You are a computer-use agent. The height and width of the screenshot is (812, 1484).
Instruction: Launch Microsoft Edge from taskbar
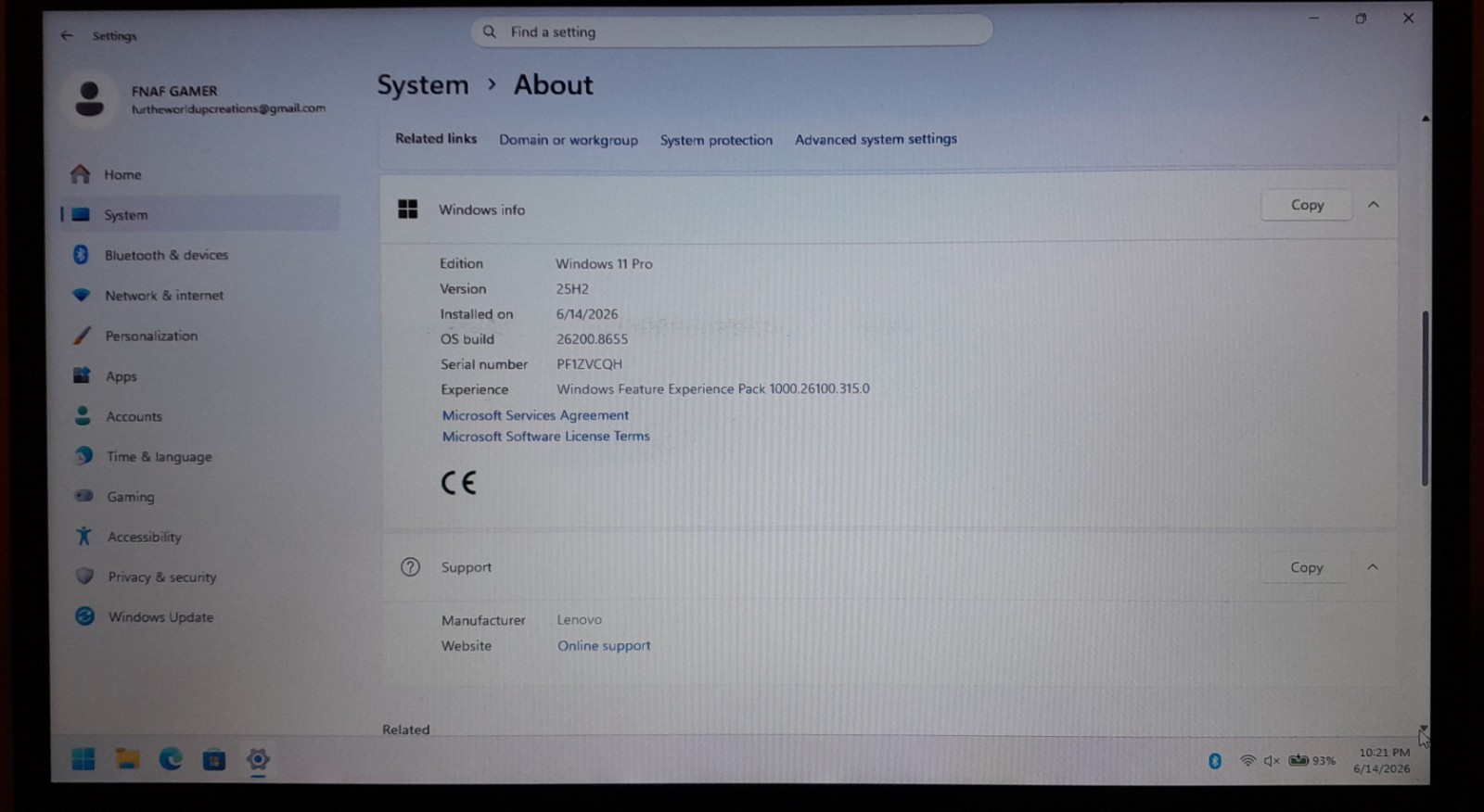[x=171, y=759]
